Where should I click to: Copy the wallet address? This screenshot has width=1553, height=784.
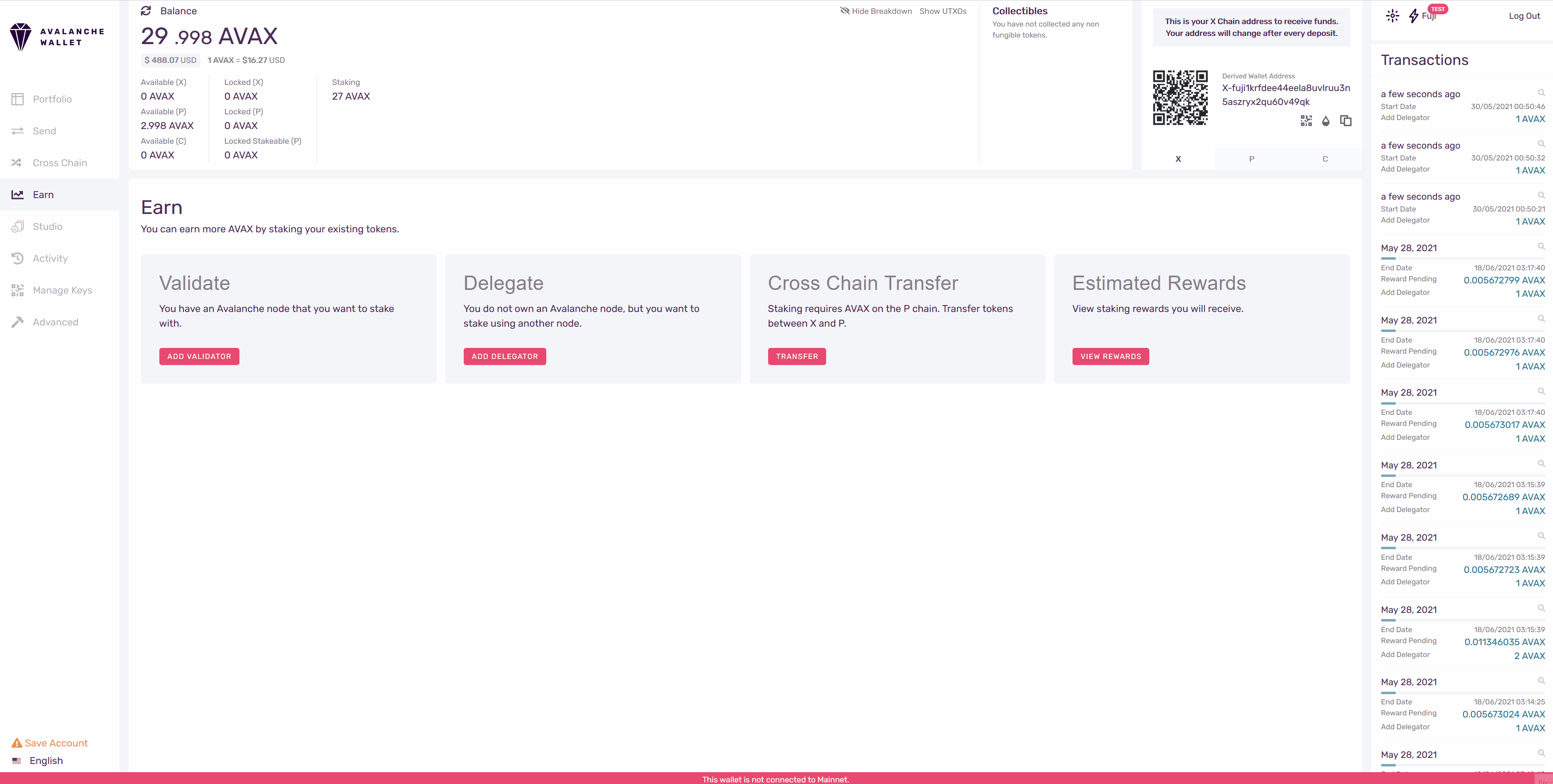point(1345,120)
